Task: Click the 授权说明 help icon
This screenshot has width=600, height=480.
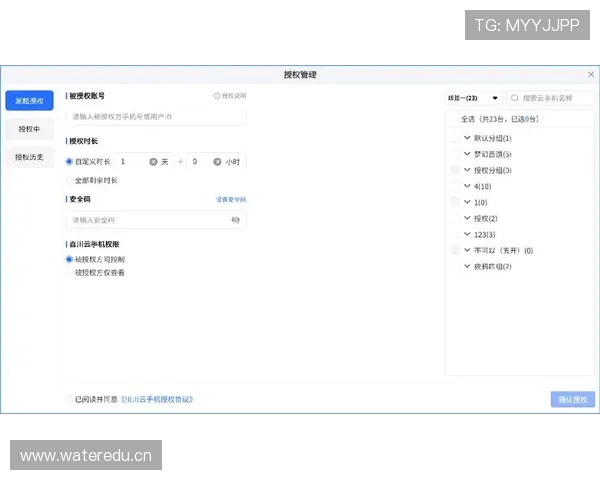Action: (x=217, y=96)
